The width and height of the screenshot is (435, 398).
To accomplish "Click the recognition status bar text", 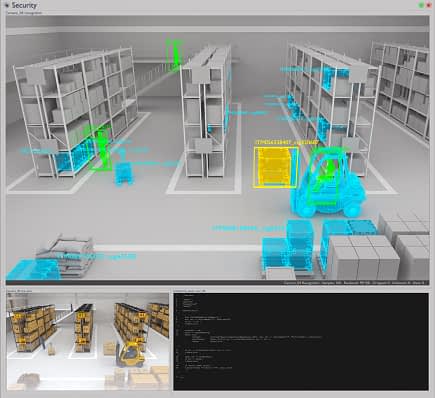I will click(355, 283).
